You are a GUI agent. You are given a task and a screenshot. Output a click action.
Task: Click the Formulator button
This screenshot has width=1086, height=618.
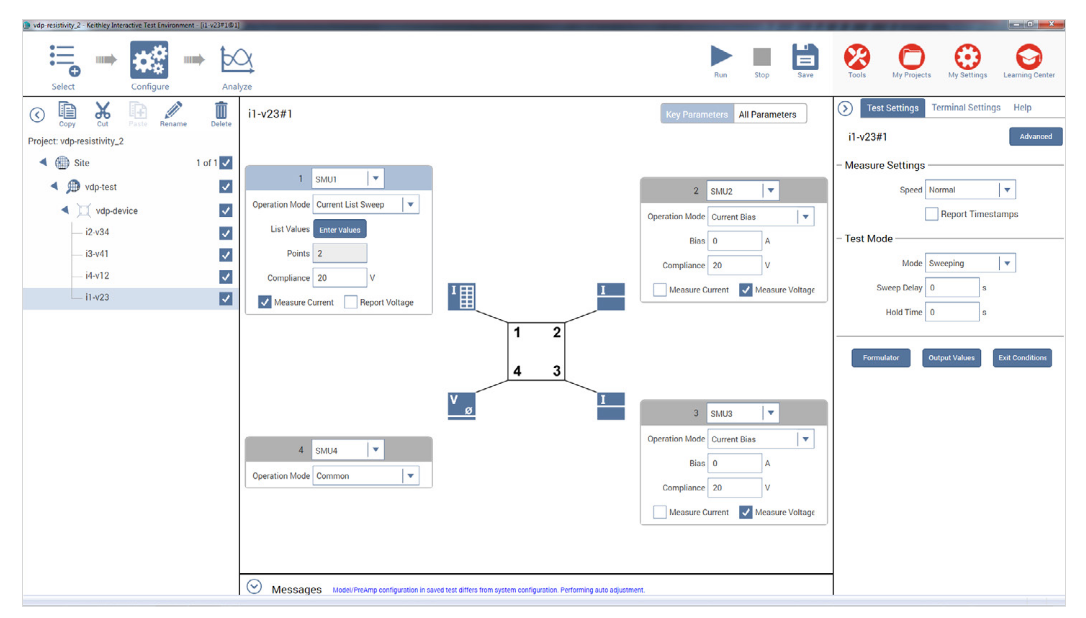881,358
